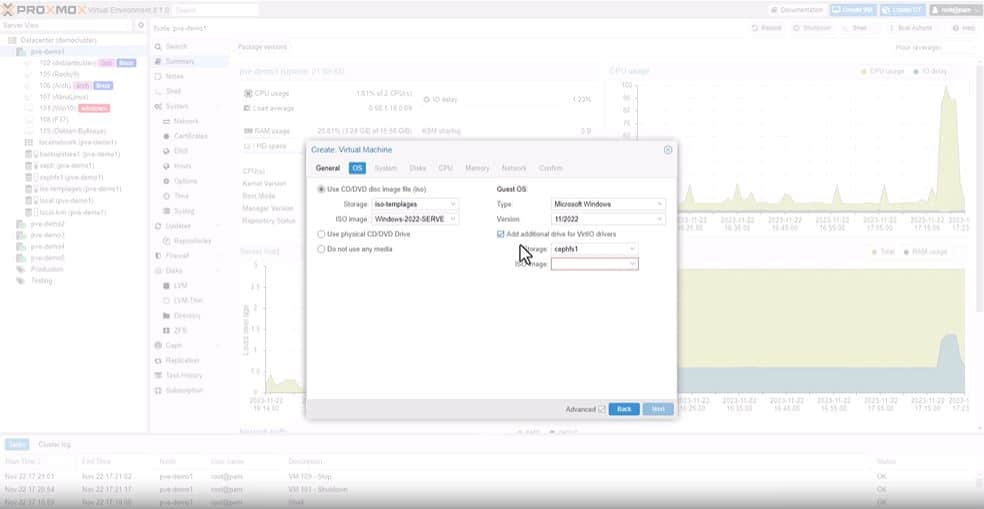Click the summary panel vertical scrollbar
The width and height of the screenshot is (984, 509).
979,188
